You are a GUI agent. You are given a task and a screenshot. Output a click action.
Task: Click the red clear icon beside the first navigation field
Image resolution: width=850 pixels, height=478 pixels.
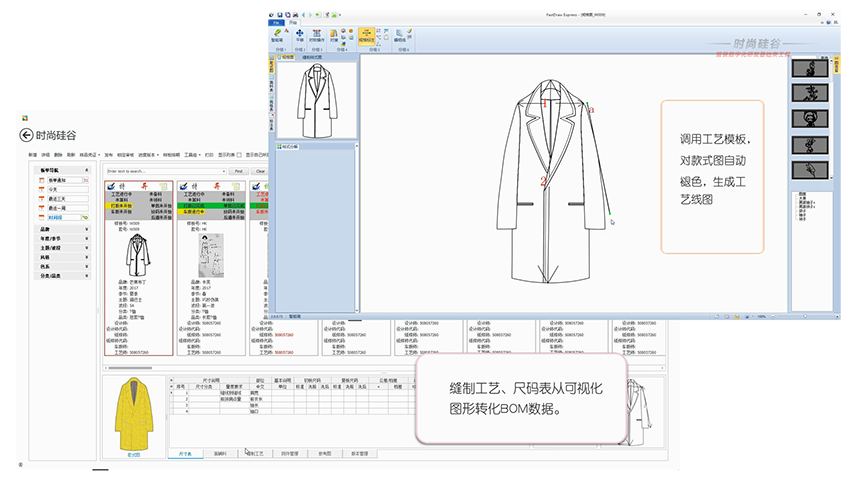pyautogui.click(x=86, y=180)
